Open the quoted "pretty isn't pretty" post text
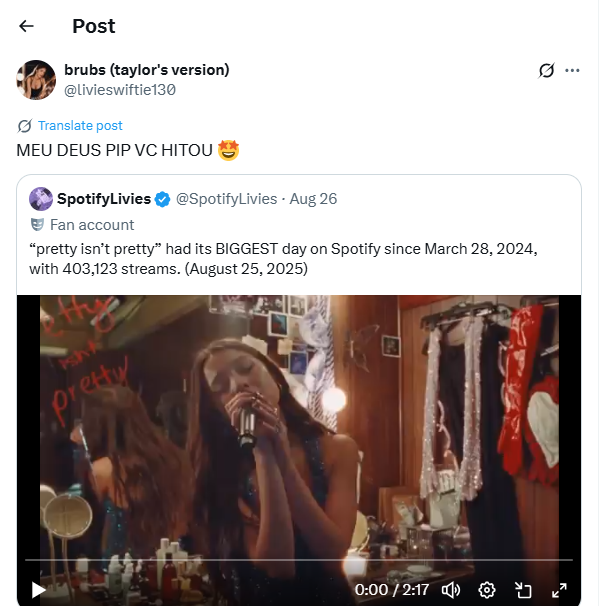Screen dimensions: 600x606 point(280,259)
